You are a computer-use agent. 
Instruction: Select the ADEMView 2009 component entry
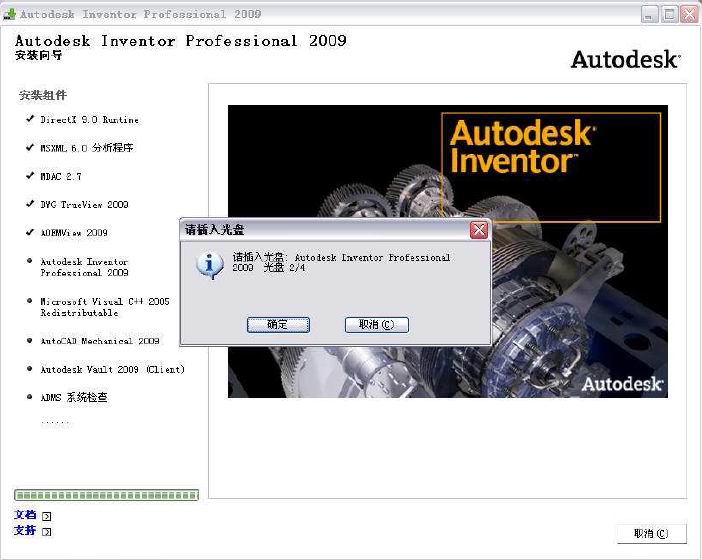[74, 233]
